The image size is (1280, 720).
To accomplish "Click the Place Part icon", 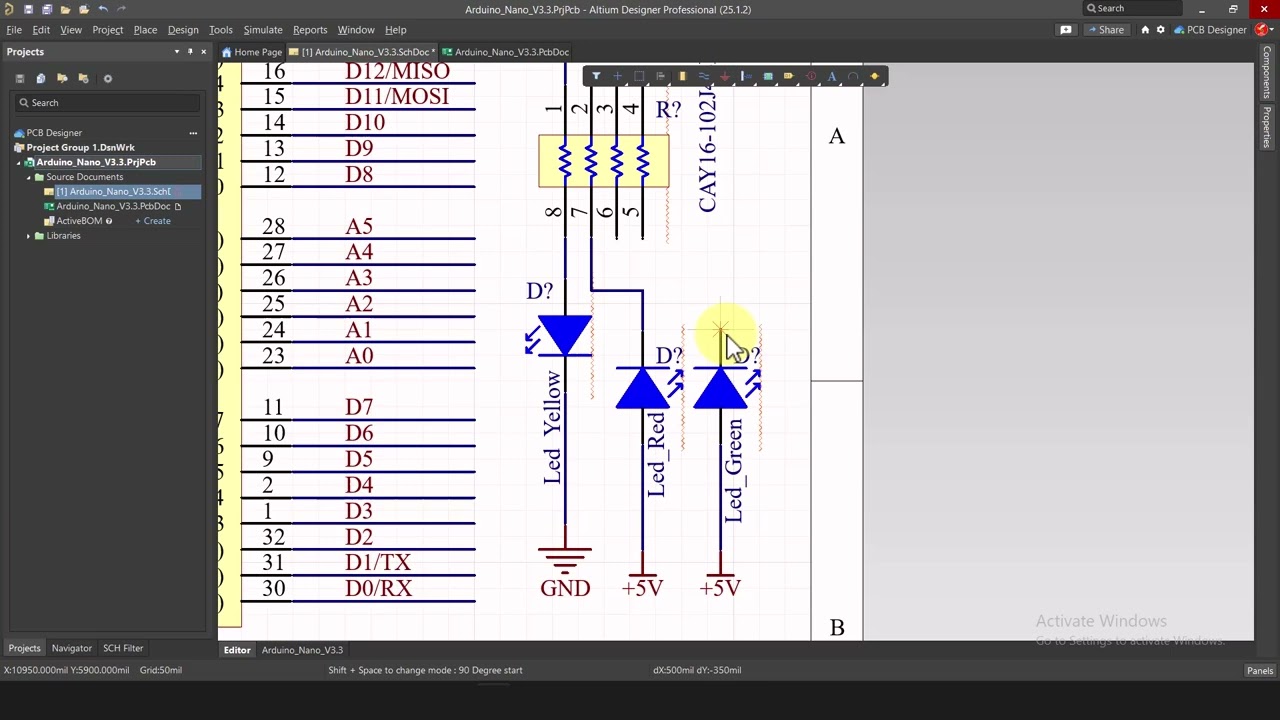I will pos(682,76).
